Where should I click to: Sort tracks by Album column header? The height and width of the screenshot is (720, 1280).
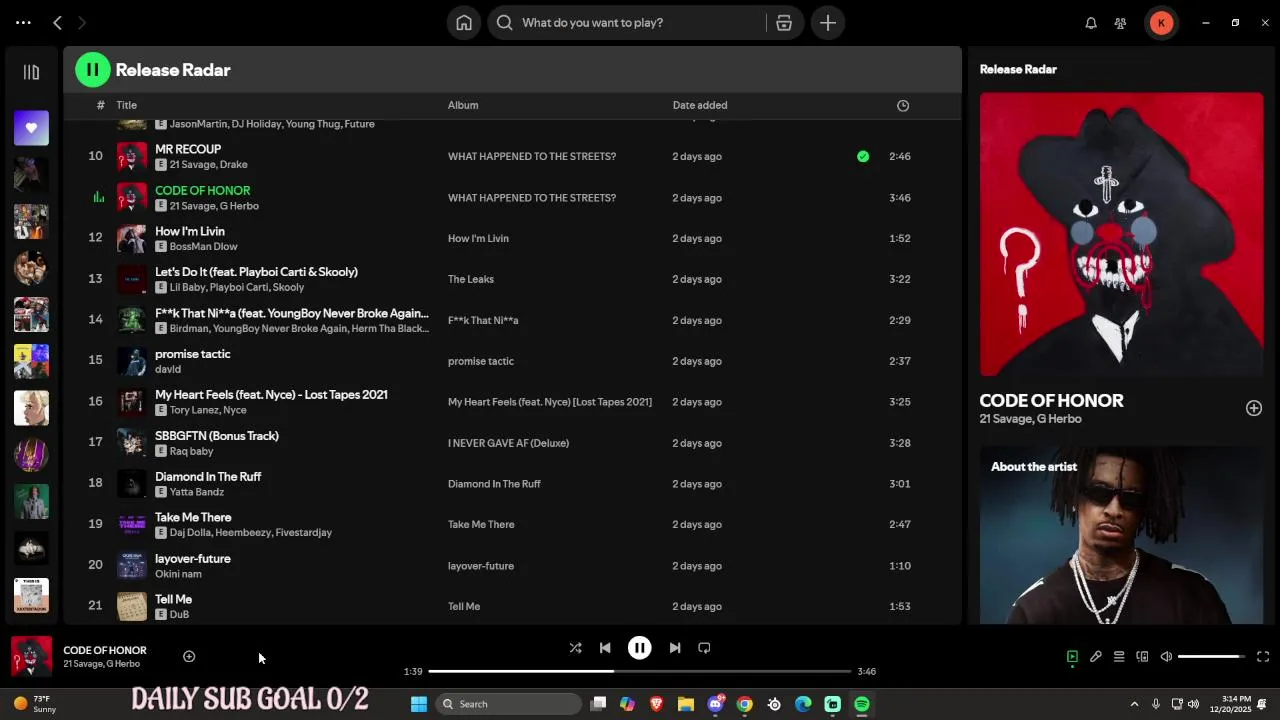[x=463, y=105]
